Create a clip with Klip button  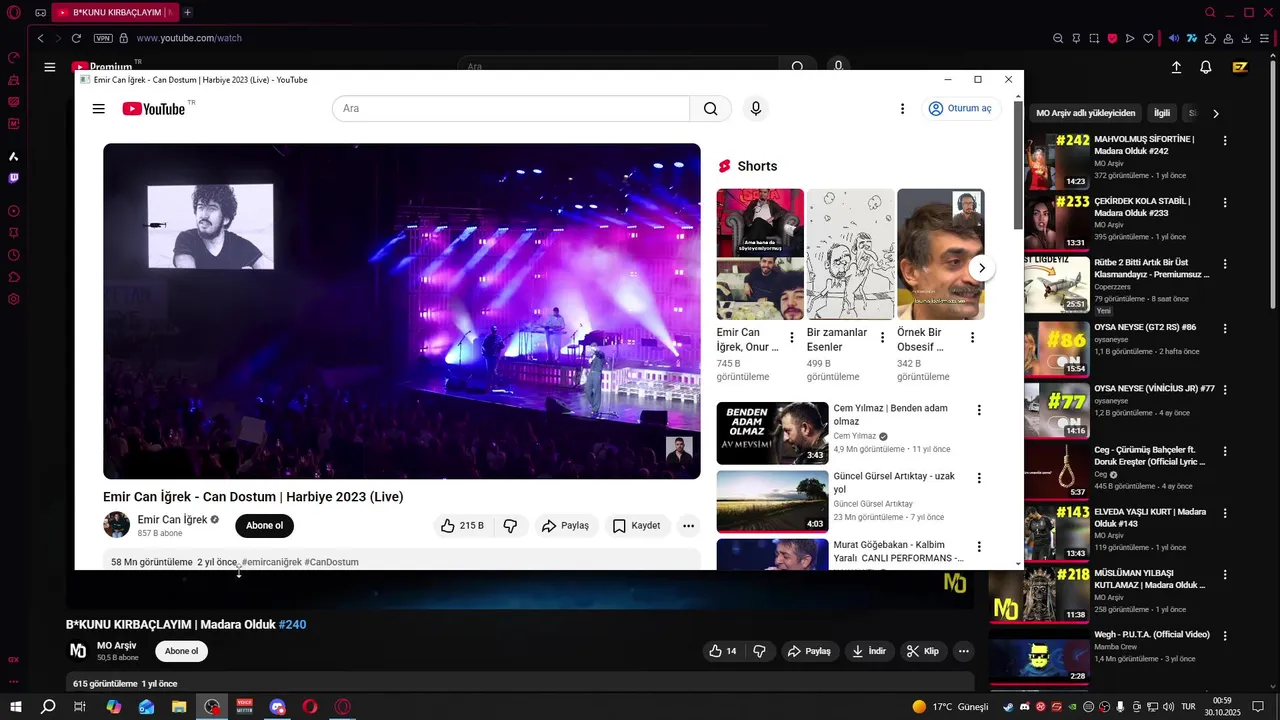tap(922, 651)
